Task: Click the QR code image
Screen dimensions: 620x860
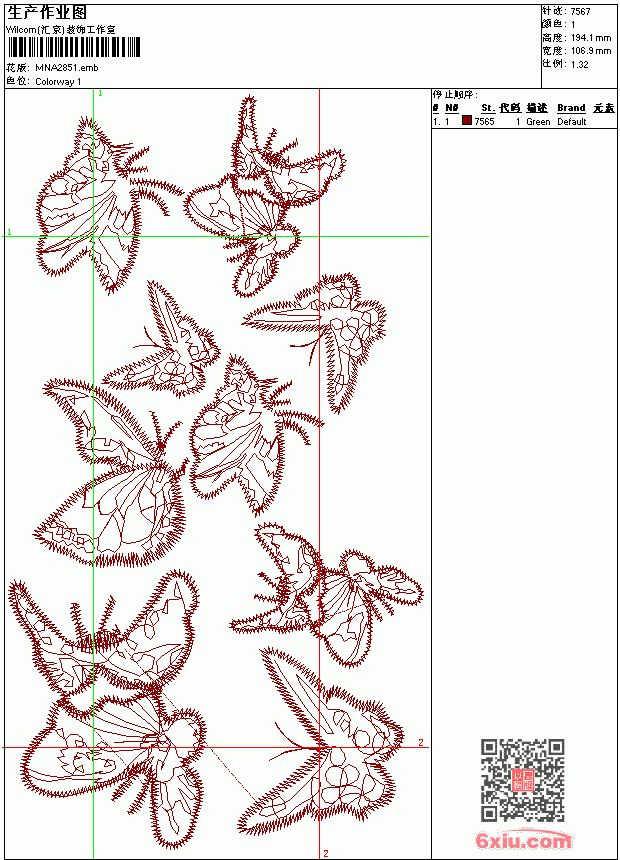Action: pos(523,780)
